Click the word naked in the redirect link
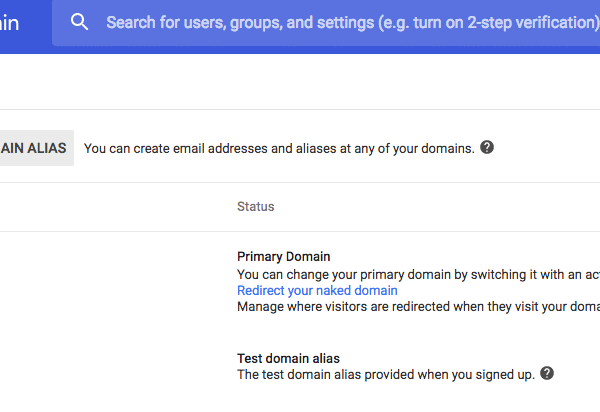Image resolution: width=600 pixels, height=412 pixels. pos(321,291)
